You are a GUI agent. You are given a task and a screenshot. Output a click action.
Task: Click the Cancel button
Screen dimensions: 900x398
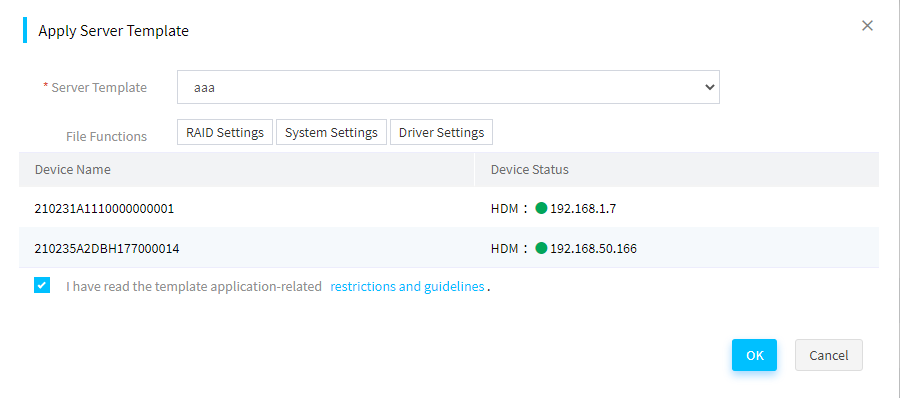(x=829, y=355)
